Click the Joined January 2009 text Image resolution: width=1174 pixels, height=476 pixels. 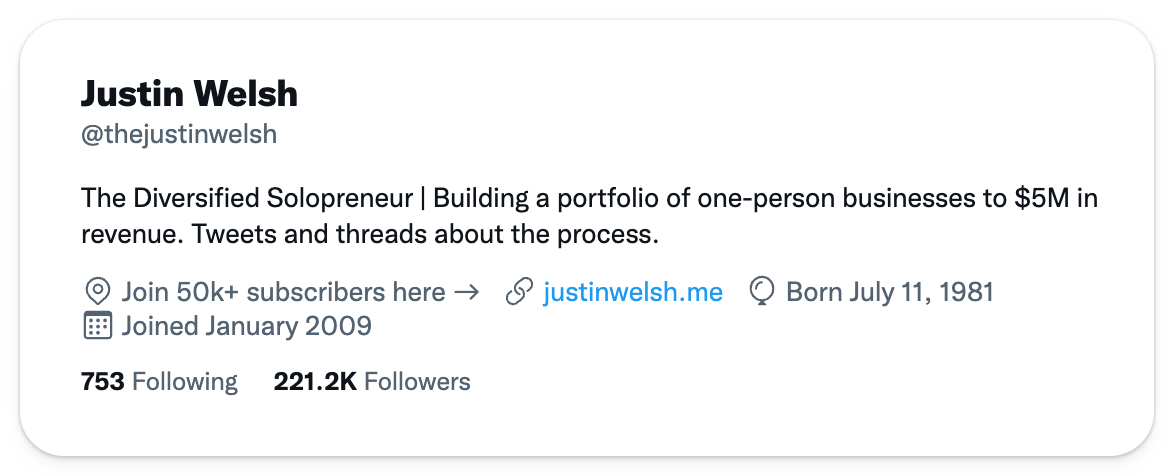click(x=246, y=326)
